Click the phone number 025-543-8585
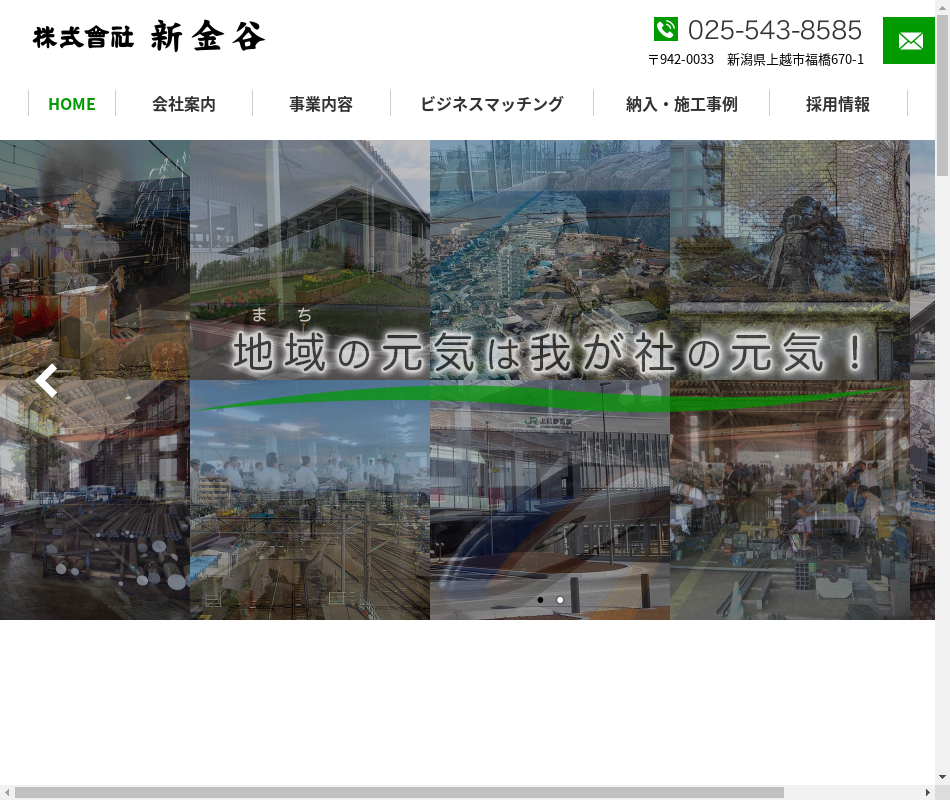 coord(774,30)
